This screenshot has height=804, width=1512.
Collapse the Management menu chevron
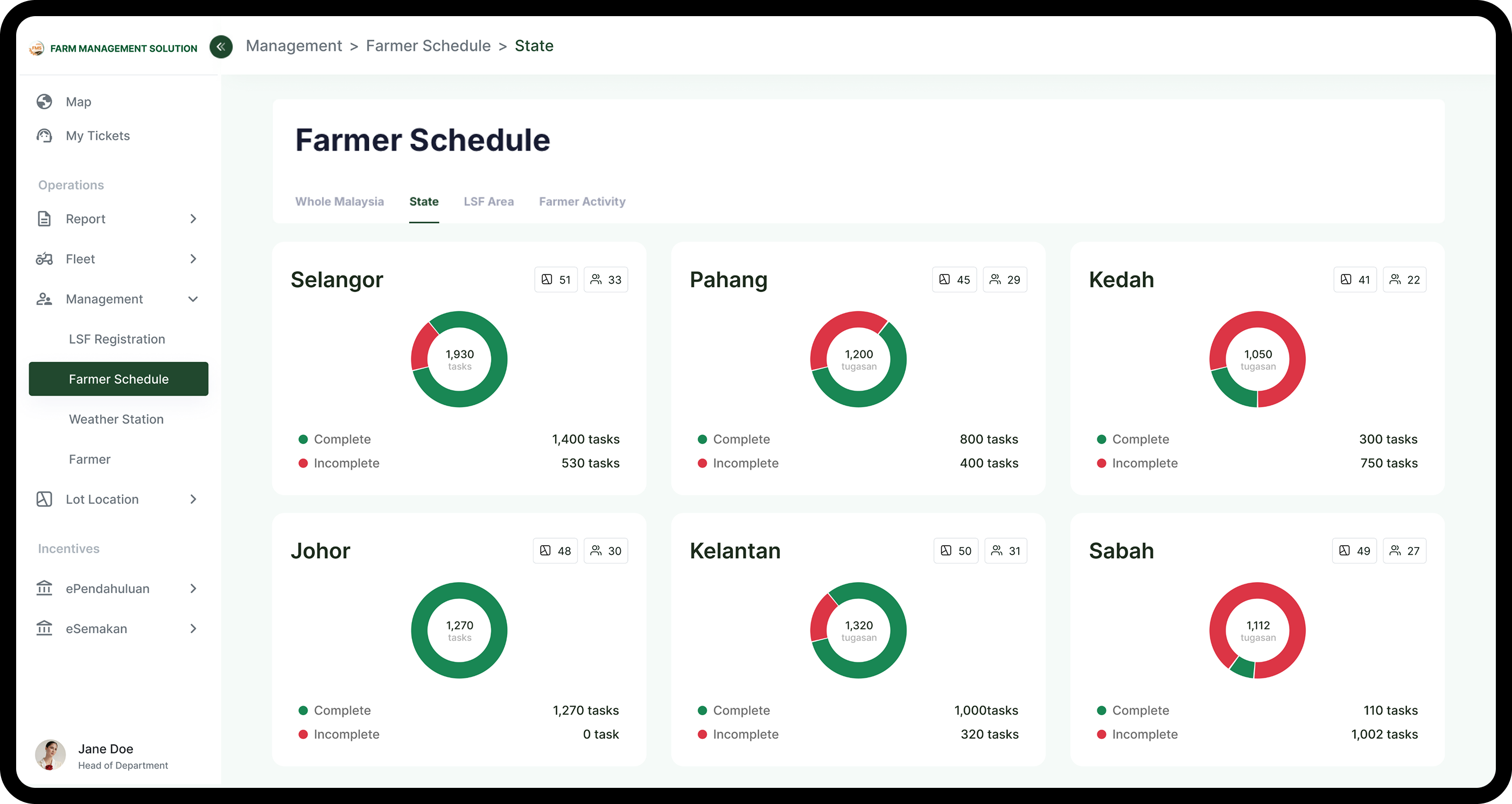(x=193, y=299)
